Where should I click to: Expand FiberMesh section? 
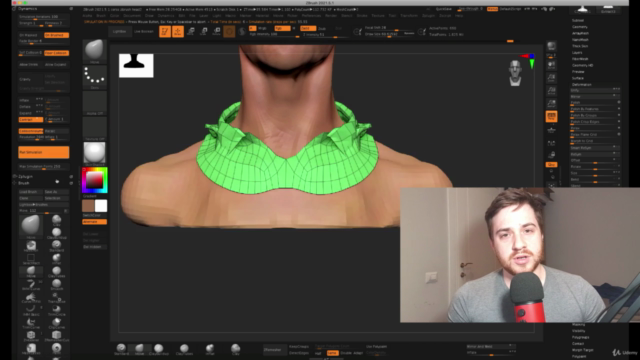click(580, 59)
